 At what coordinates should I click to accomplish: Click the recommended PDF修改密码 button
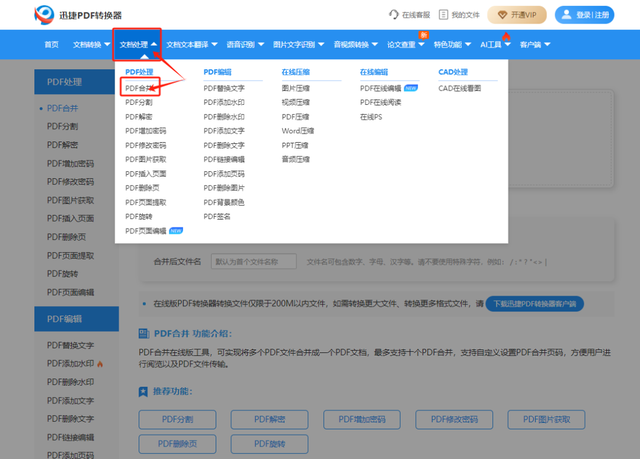point(454,419)
